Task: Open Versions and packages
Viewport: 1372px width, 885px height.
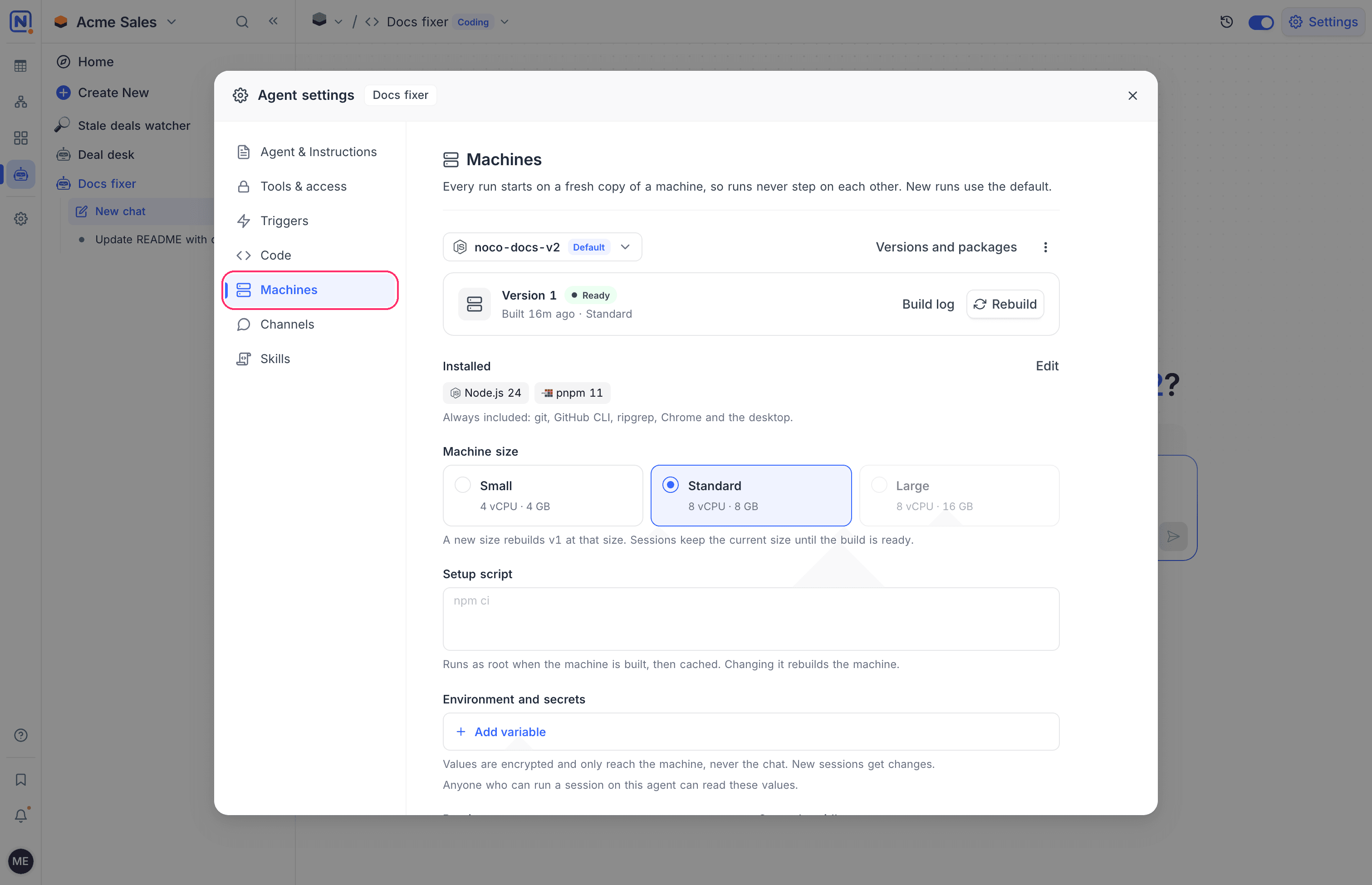Action: 946,247
